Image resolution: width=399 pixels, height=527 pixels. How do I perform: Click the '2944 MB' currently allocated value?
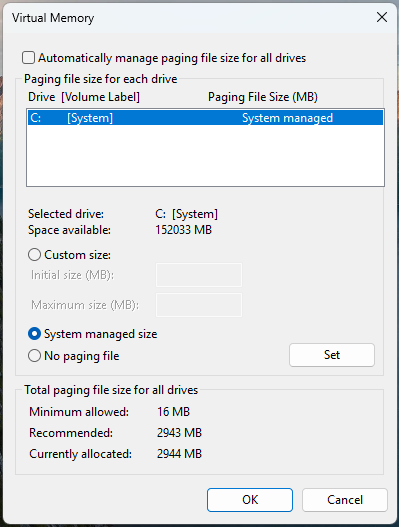click(x=179, y=454)
